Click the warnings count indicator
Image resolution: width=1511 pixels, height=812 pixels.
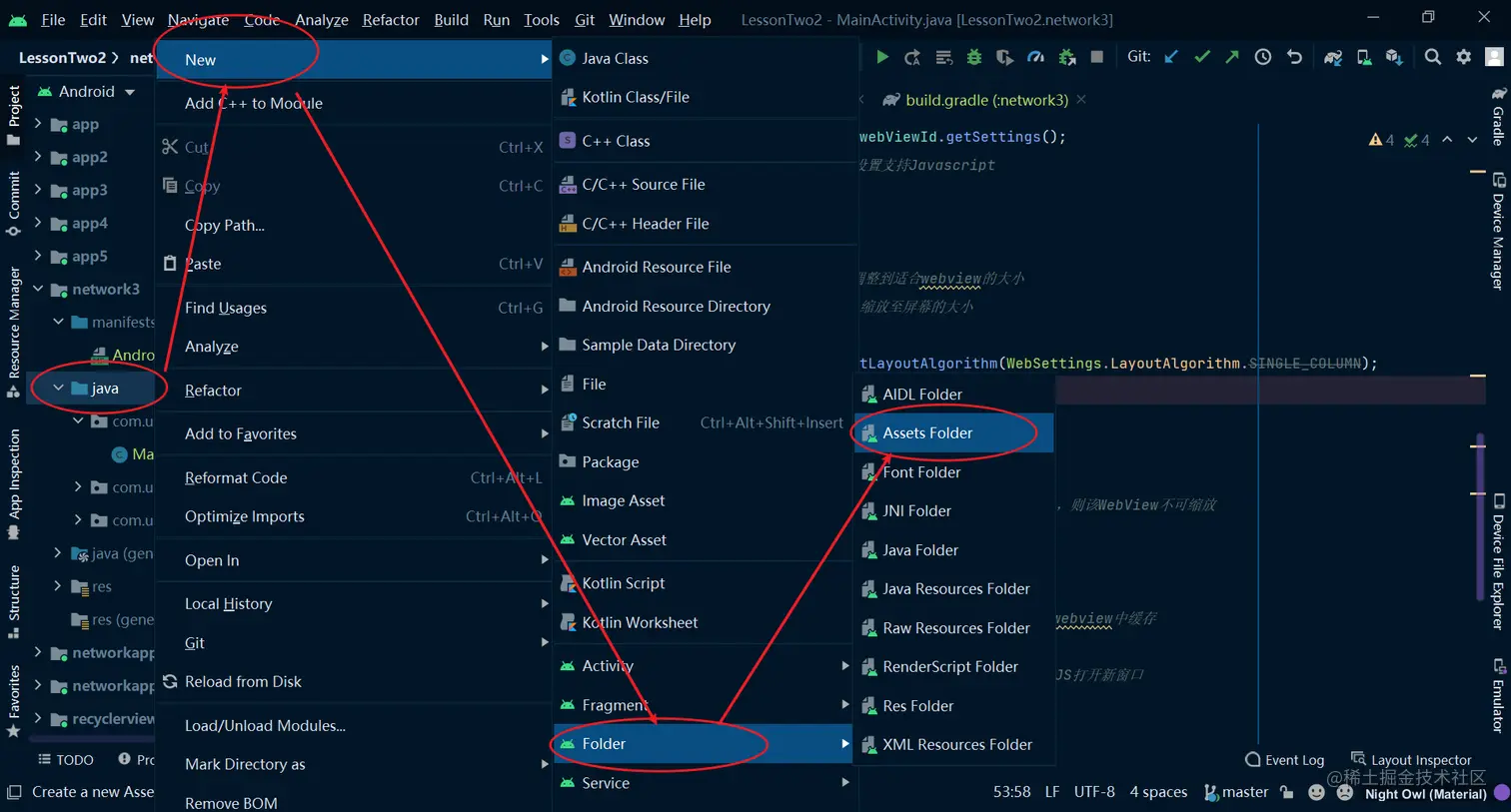(1381, 140)
